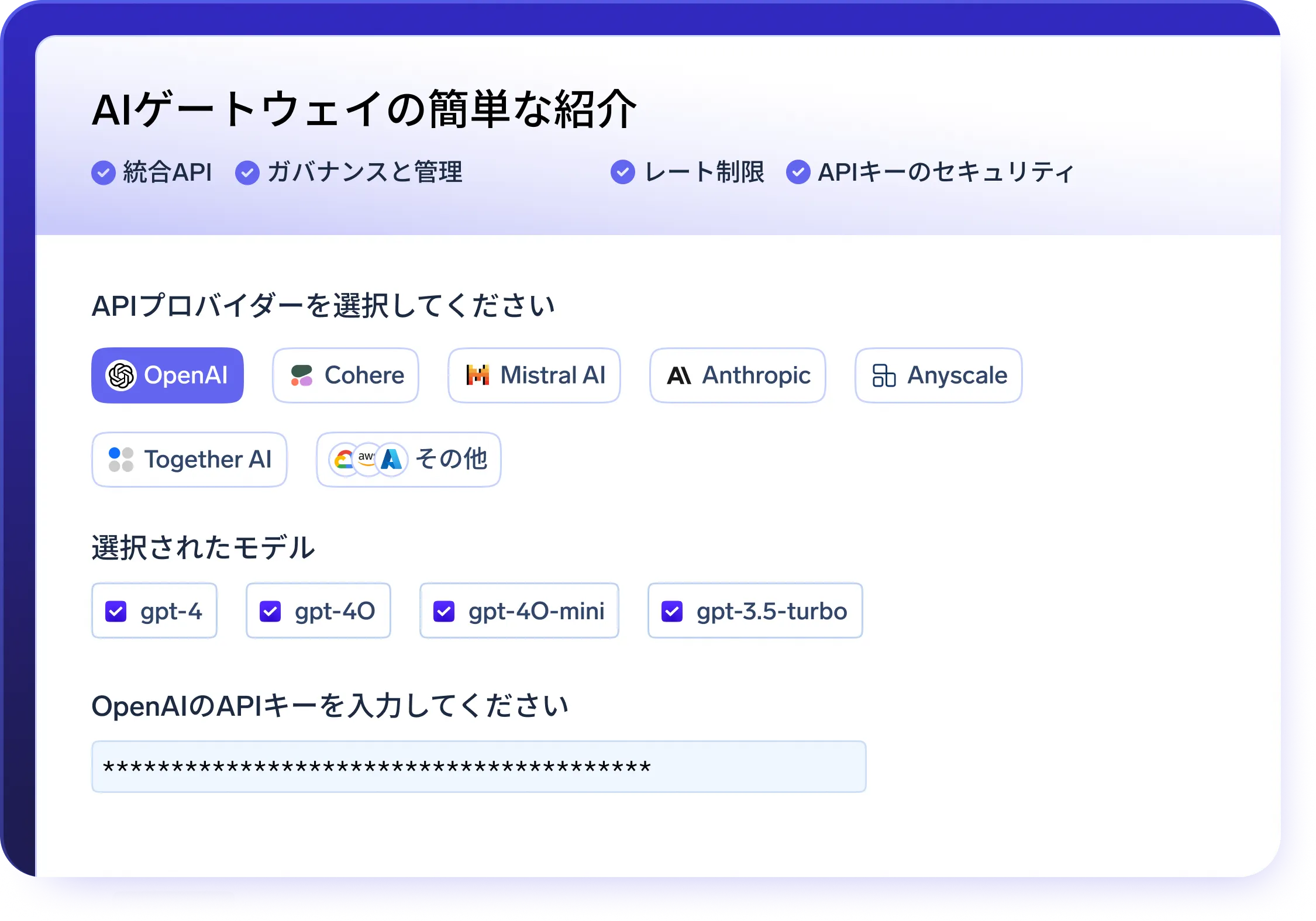1316x921 pixels.
Task: Click the Together AI dots logo
Action: point(121,460)
